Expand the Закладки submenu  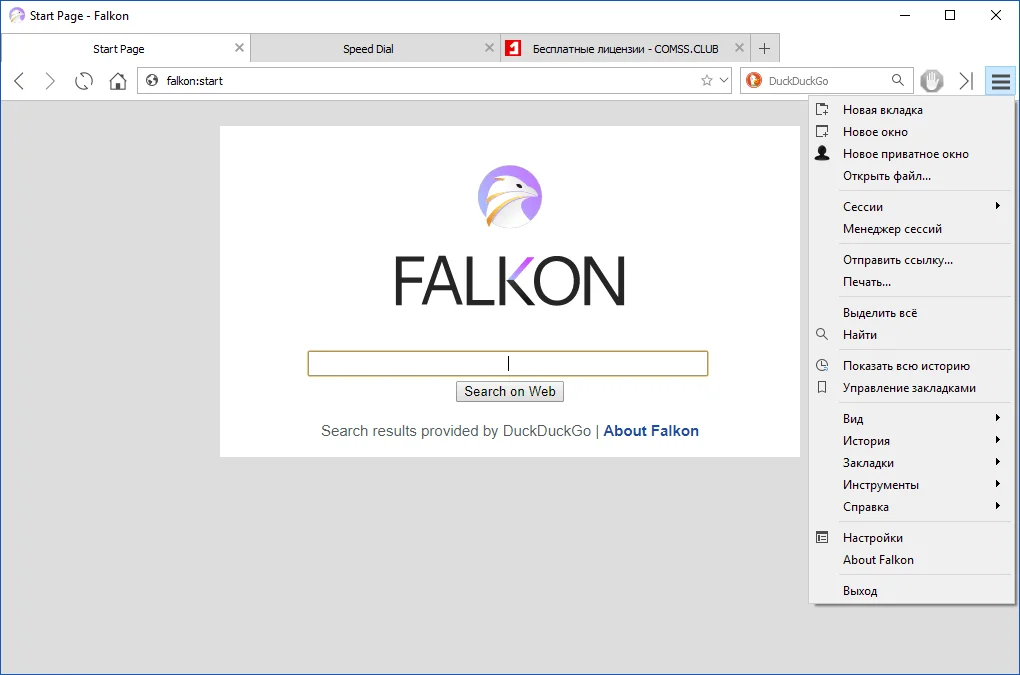[x=912, y=463]
